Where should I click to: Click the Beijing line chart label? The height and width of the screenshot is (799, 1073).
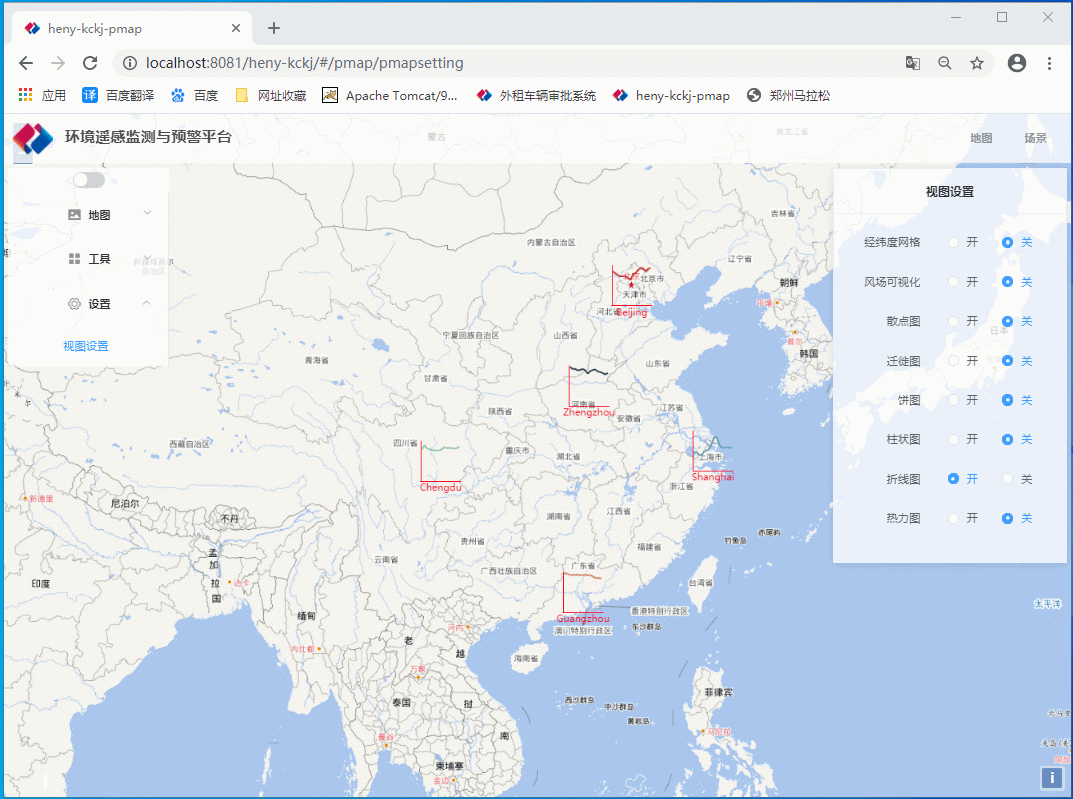click(x=632, y=312)
